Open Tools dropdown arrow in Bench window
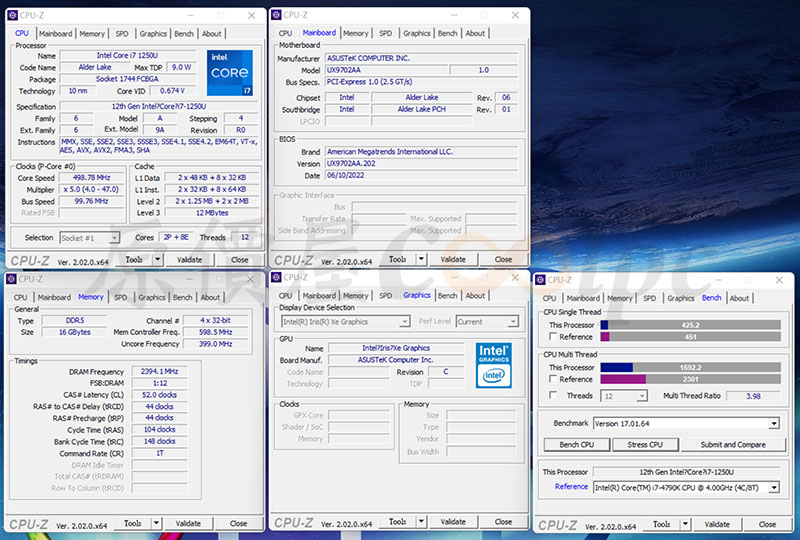Screen dimensions: 800x540 click(x=686, y=524)
